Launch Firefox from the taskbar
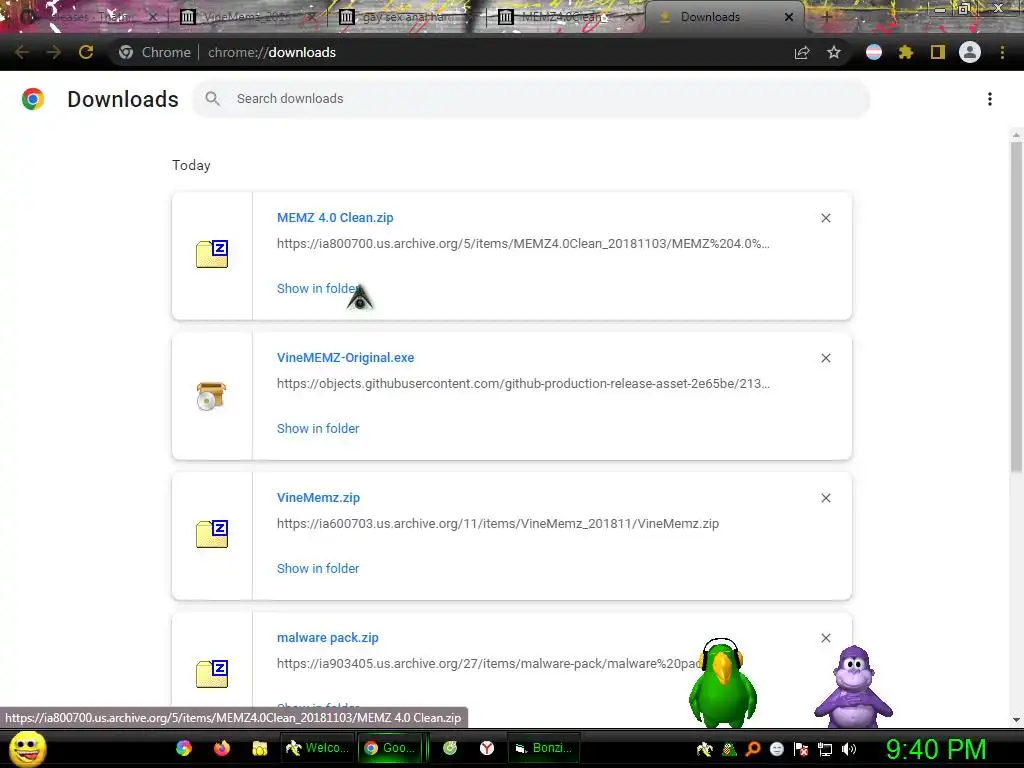Image resolution: width=1024 pixels, height=768 pixels. point(222,748)
